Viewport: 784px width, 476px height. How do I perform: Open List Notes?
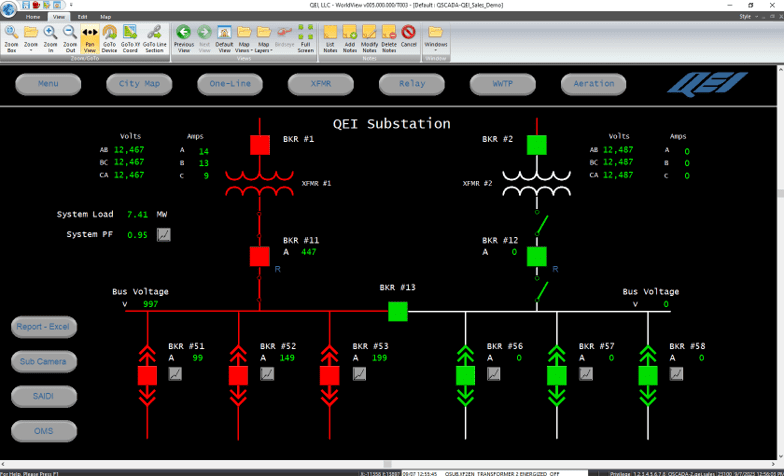point(330,38)
